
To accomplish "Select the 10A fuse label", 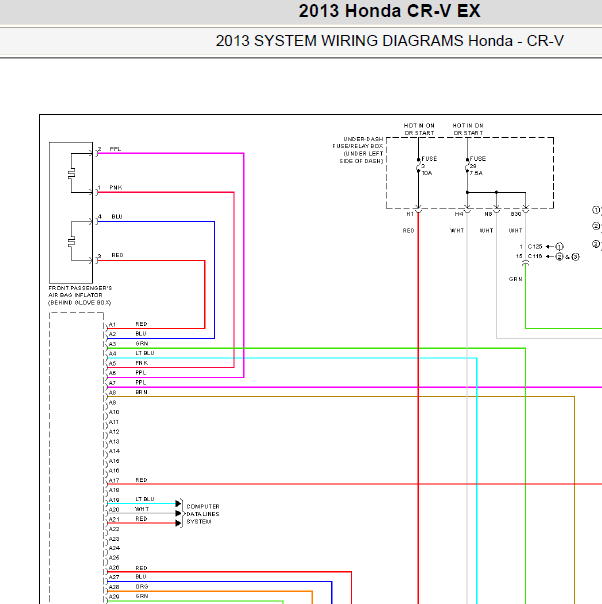I will click(427, 173).
